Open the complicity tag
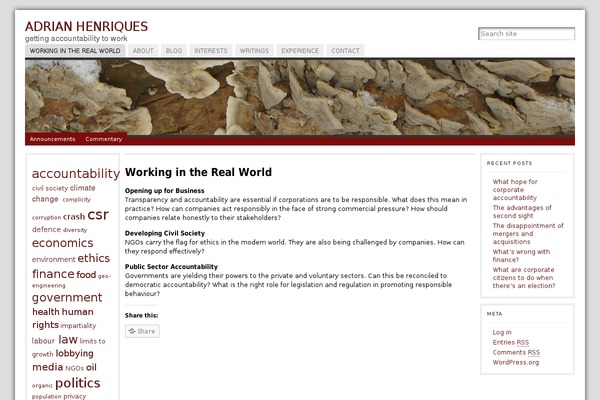Image resolution: width=600 pixels, height=400 pixels. point(77,199)
